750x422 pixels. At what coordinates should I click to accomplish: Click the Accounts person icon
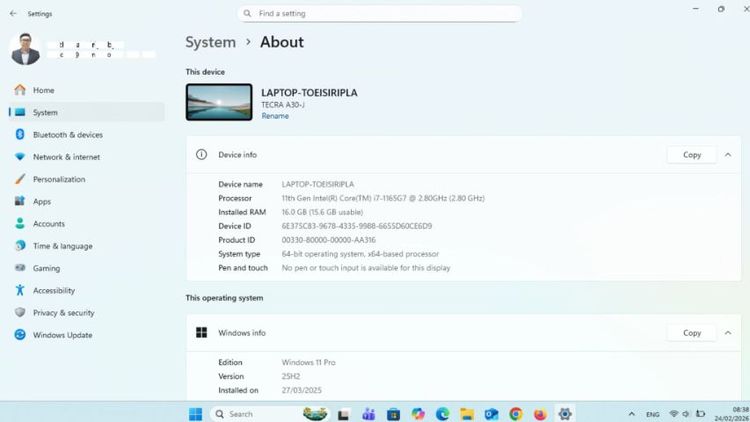20,223
